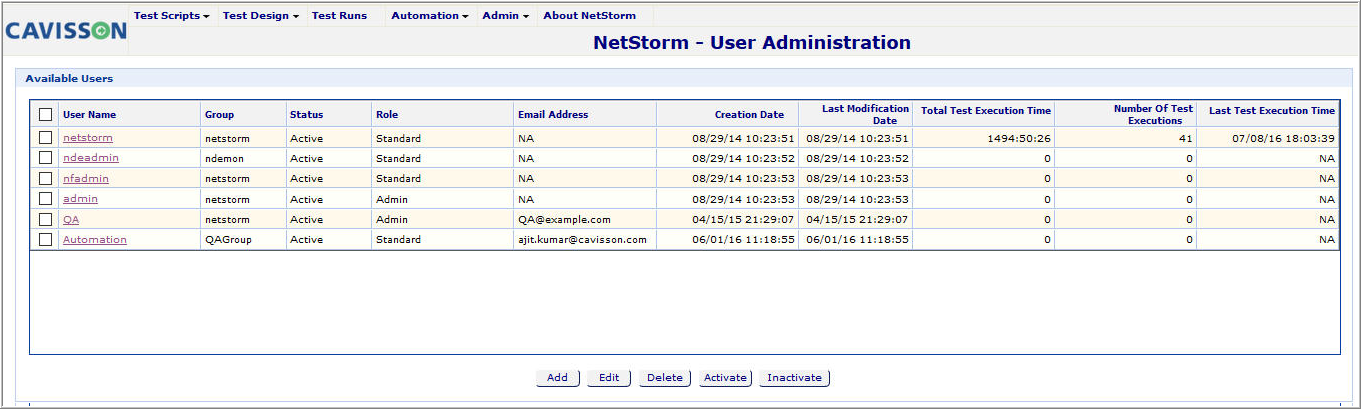Sort by Role column header

(x=387, y=115)
